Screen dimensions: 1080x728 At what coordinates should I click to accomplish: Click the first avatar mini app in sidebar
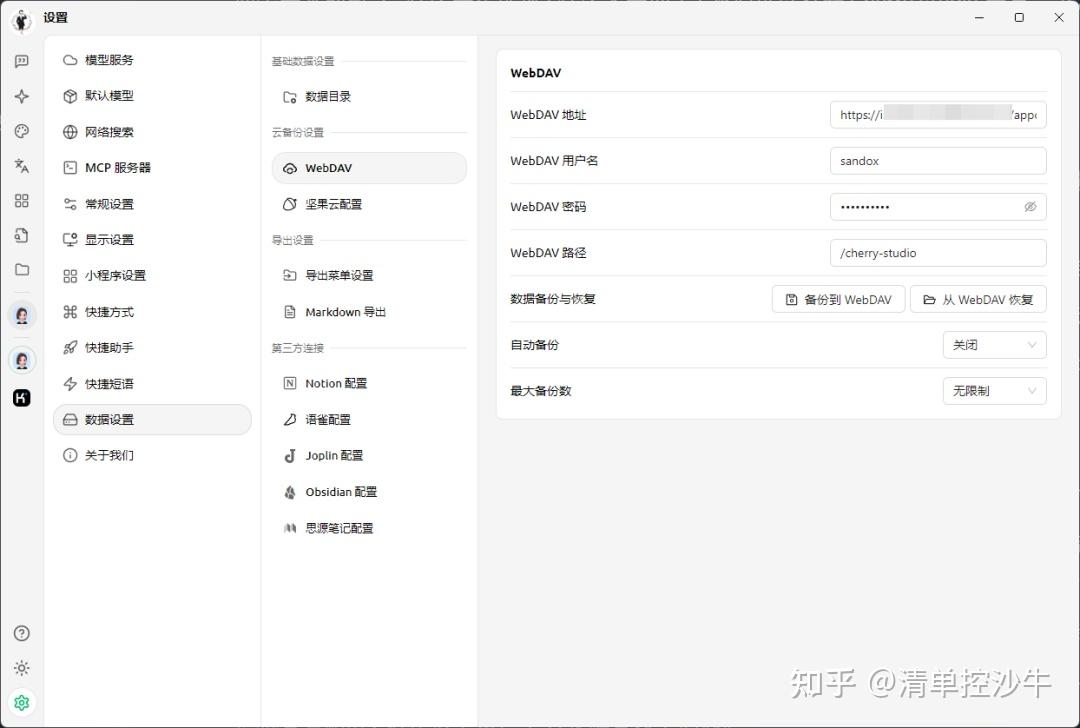(x=22, y=315)
